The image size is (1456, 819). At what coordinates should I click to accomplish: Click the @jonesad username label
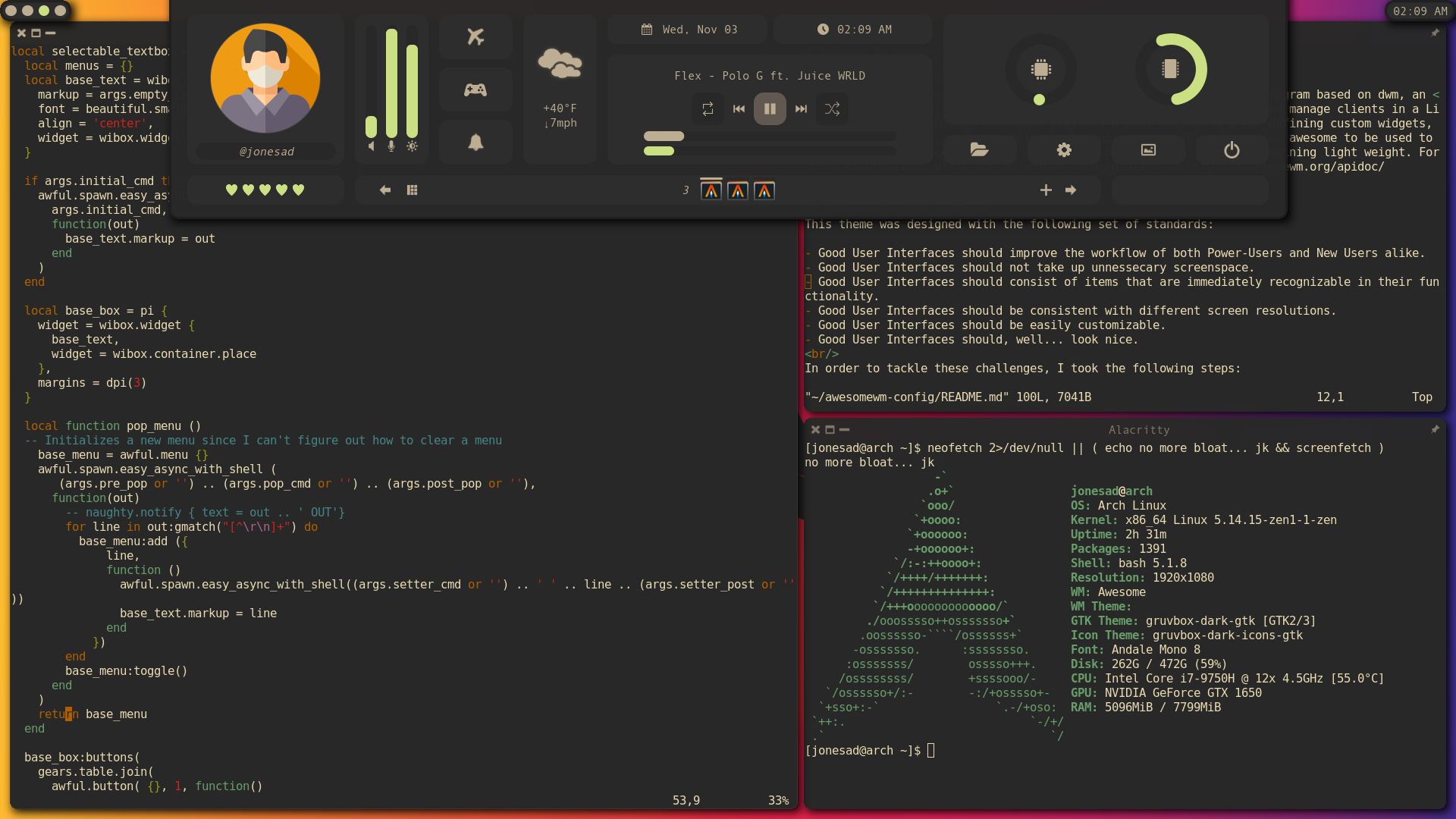pos(266,152)
